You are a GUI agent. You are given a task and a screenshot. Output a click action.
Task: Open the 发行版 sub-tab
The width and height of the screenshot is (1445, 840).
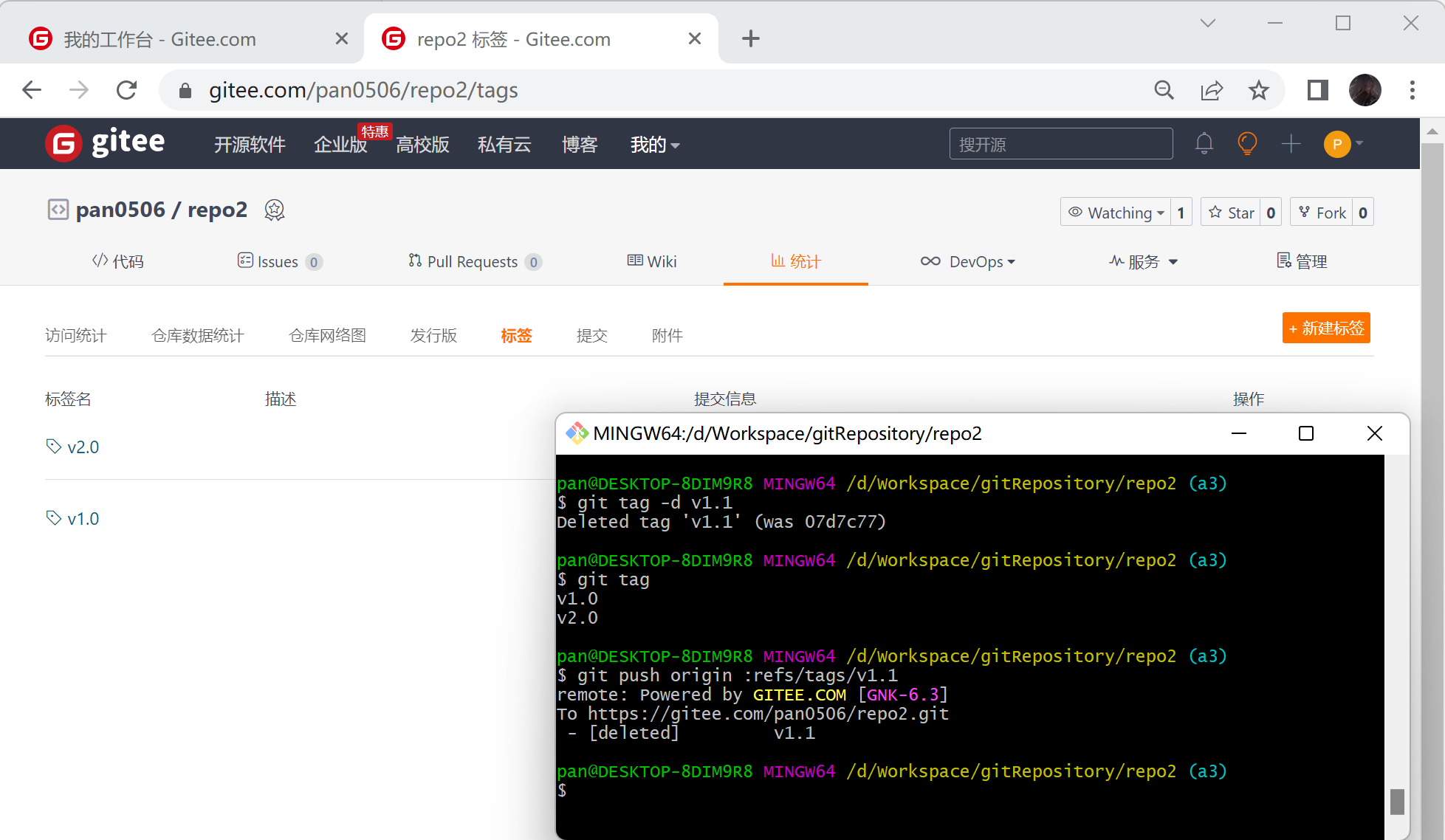click(433, 336)
